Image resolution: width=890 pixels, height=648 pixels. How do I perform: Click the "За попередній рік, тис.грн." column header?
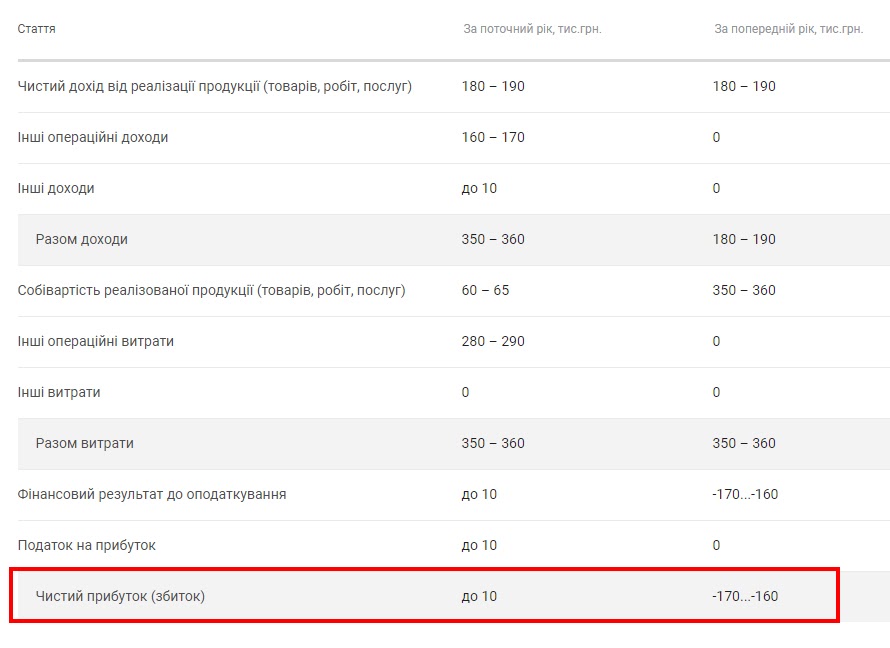pyautogui.click(x=788, y=29)
